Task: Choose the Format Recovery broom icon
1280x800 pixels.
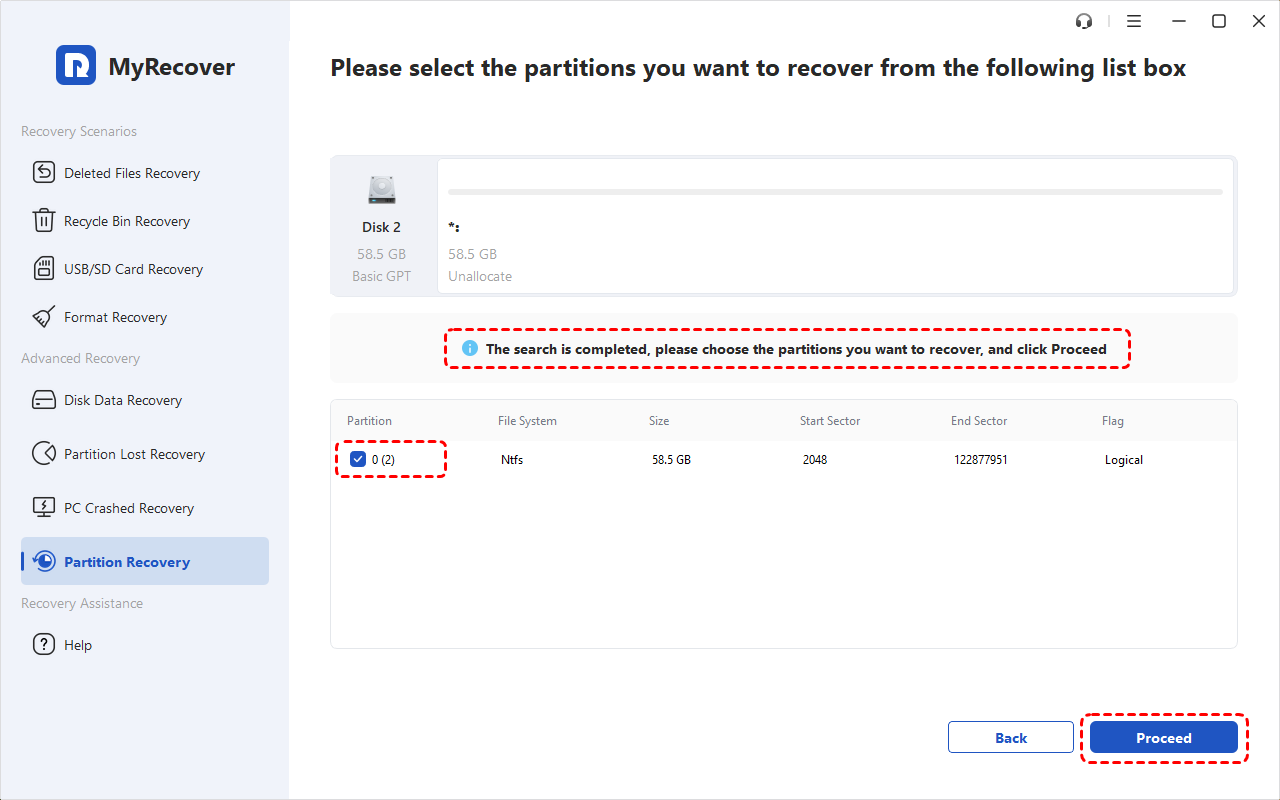Action: [44, 317]
